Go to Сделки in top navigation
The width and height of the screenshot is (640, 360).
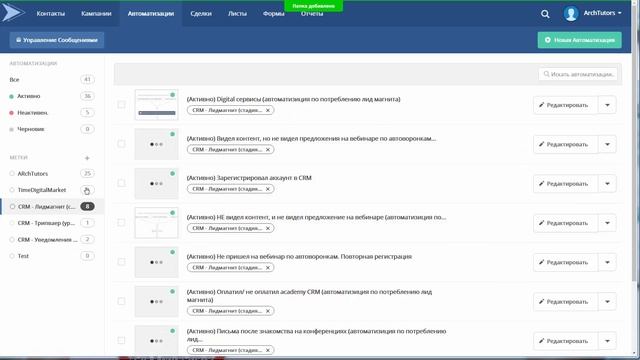pyautogui.click(x=201, y=14)
